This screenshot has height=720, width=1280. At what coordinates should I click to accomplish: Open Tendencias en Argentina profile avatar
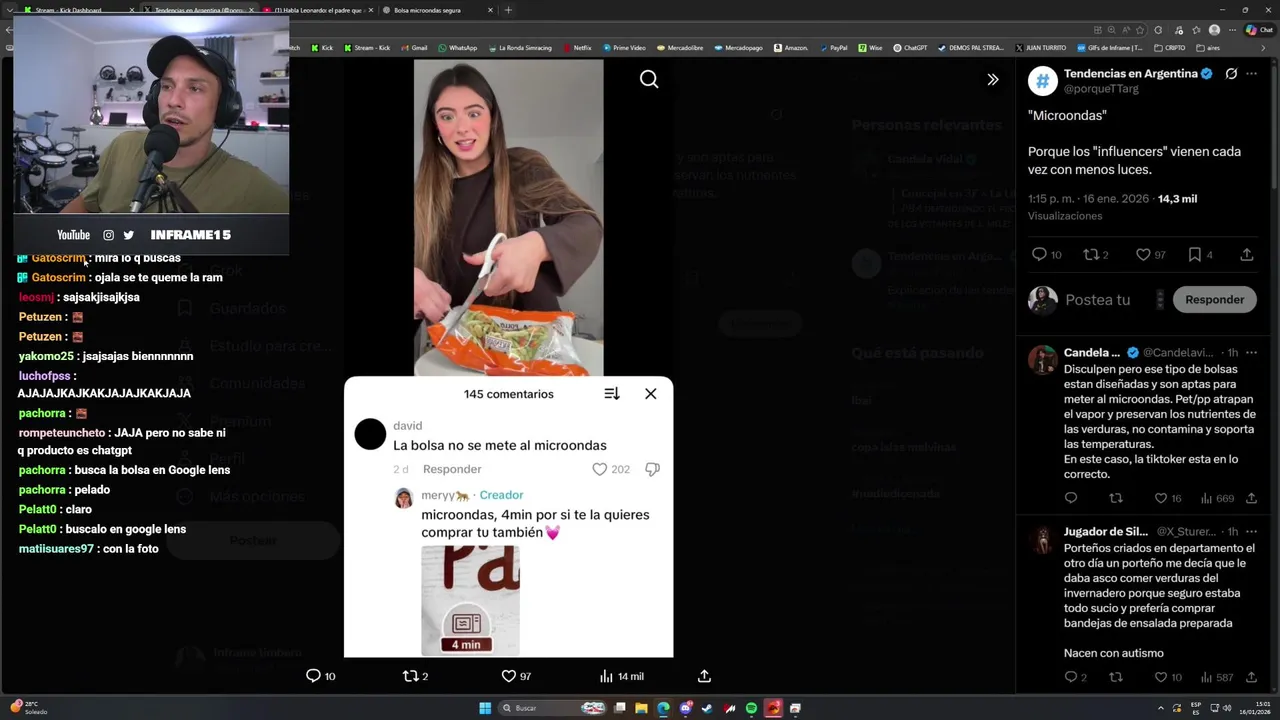pyautogui.click(x=1043, y=81)
